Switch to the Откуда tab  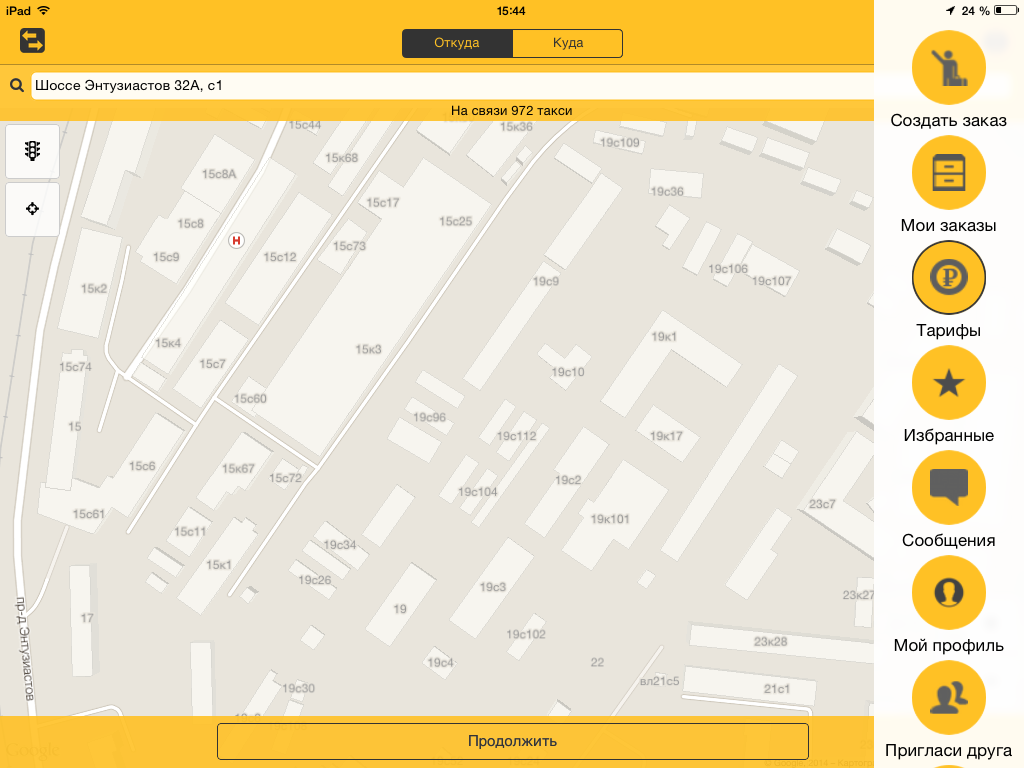pos(457,43)
